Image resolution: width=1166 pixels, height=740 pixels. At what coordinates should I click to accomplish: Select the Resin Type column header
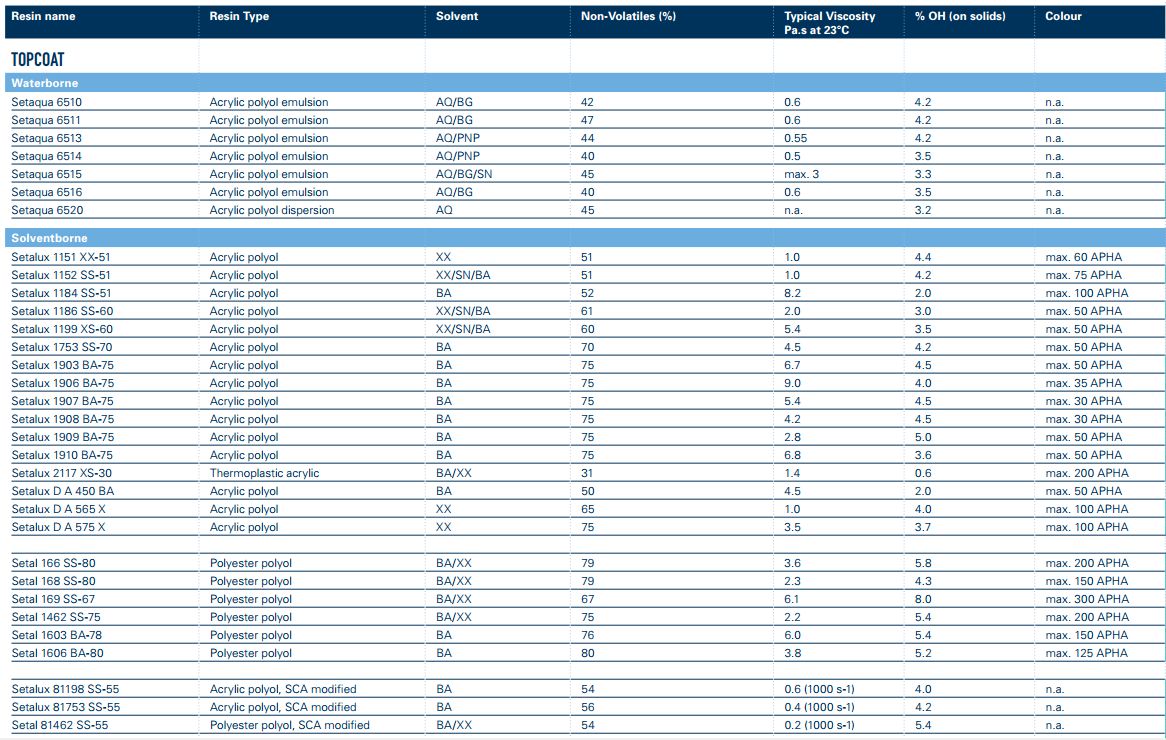[x=239, y=17]
